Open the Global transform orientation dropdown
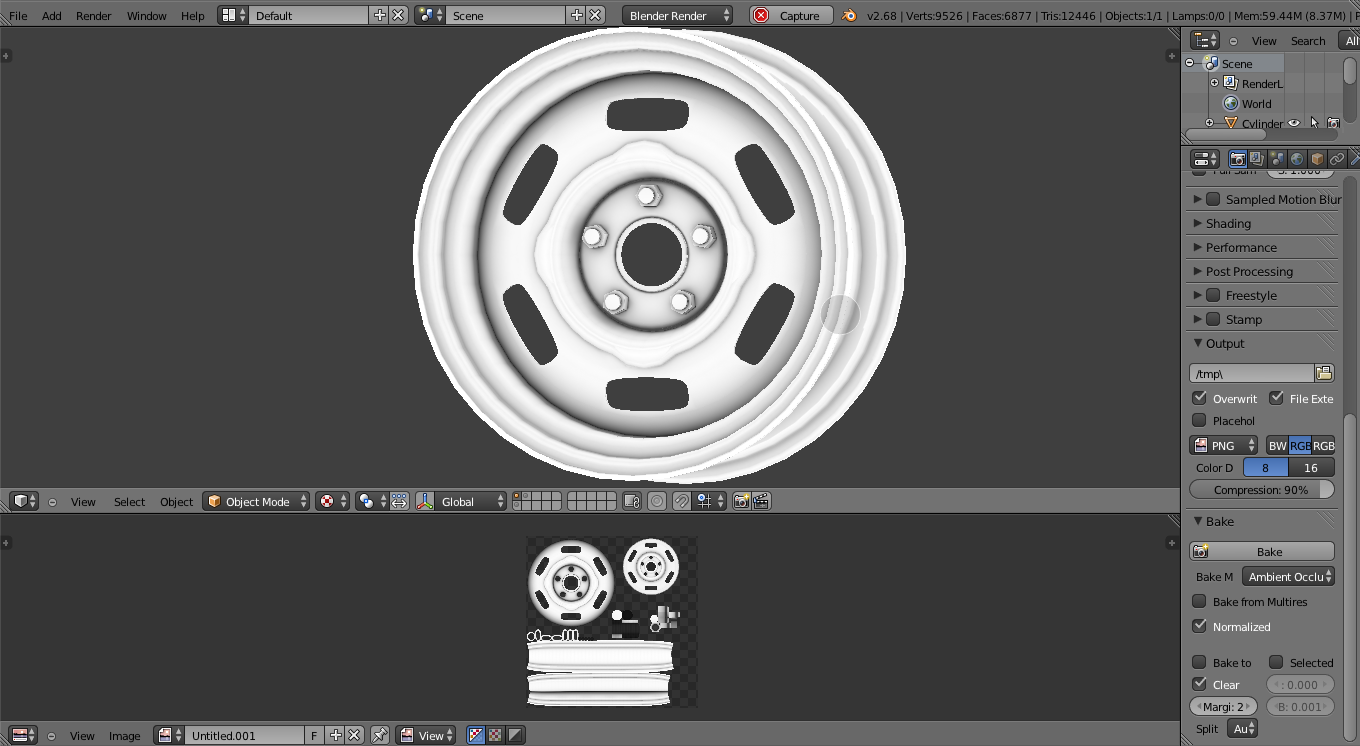1360x746 pixels. [471, 501]
